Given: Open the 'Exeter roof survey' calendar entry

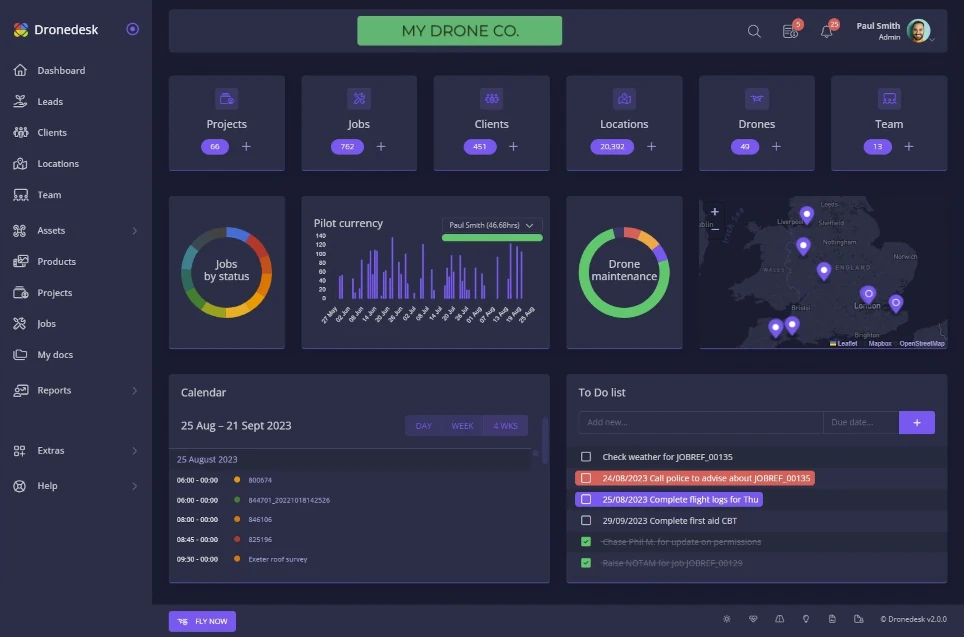Looking at the screenshot, I should (x=278, y=560).
